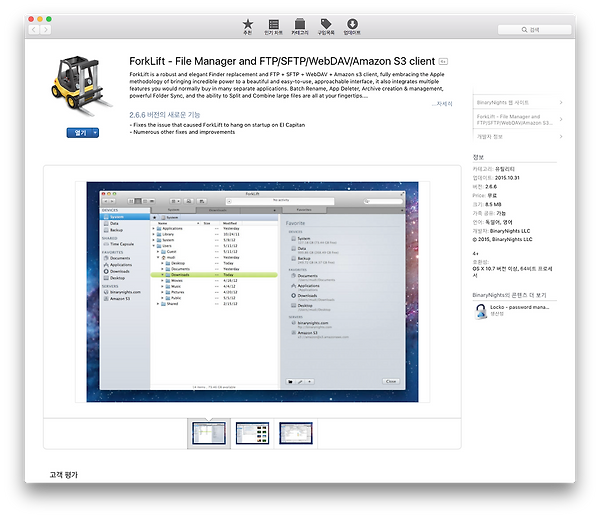Open the Top Charts list icon
600x518 pixels.
(273, 26)
